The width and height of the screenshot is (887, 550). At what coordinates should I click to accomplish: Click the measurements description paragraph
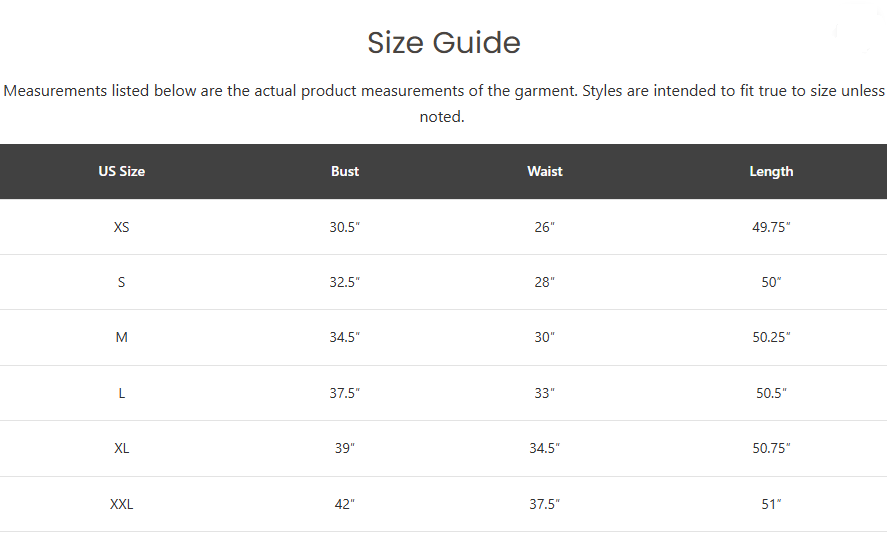coord(444,104)
